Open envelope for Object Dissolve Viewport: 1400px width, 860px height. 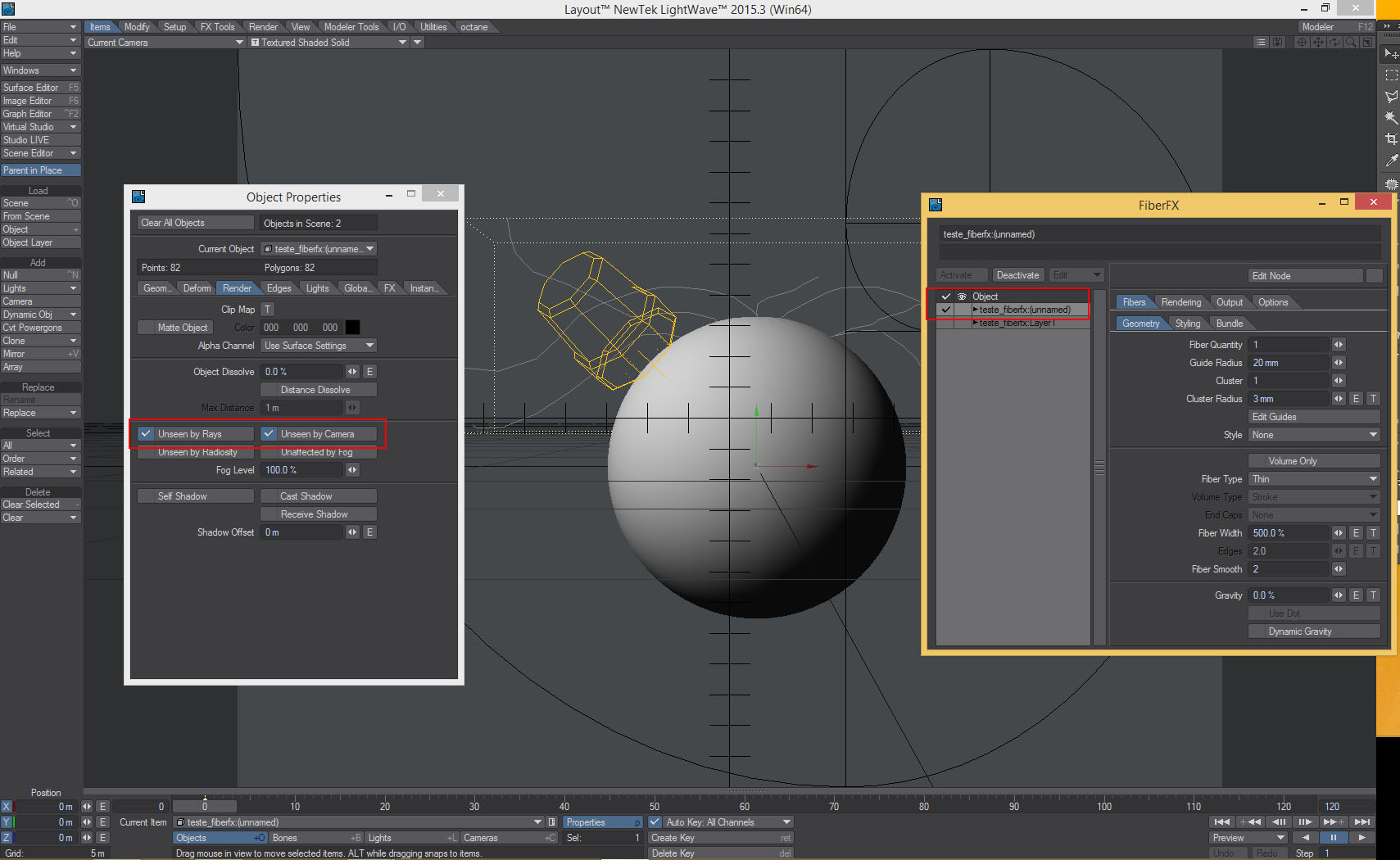pos(369,372)
